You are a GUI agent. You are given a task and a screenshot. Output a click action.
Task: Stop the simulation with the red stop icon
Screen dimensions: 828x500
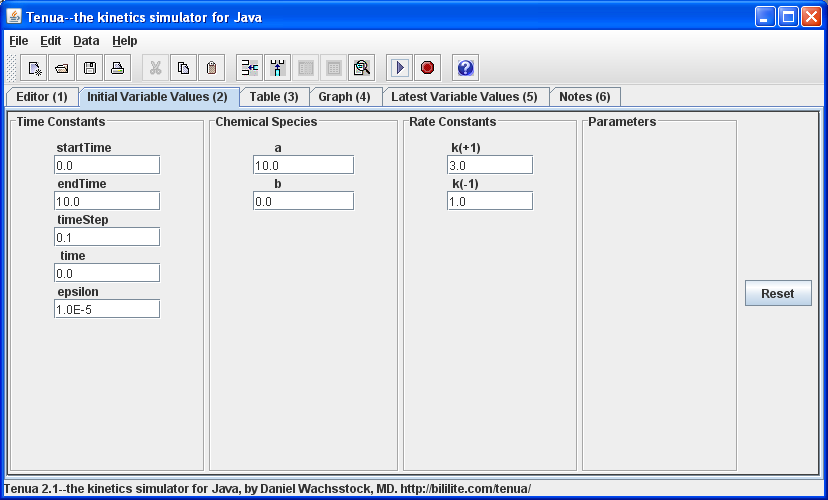pyautogui.click(x=428, y=68)
